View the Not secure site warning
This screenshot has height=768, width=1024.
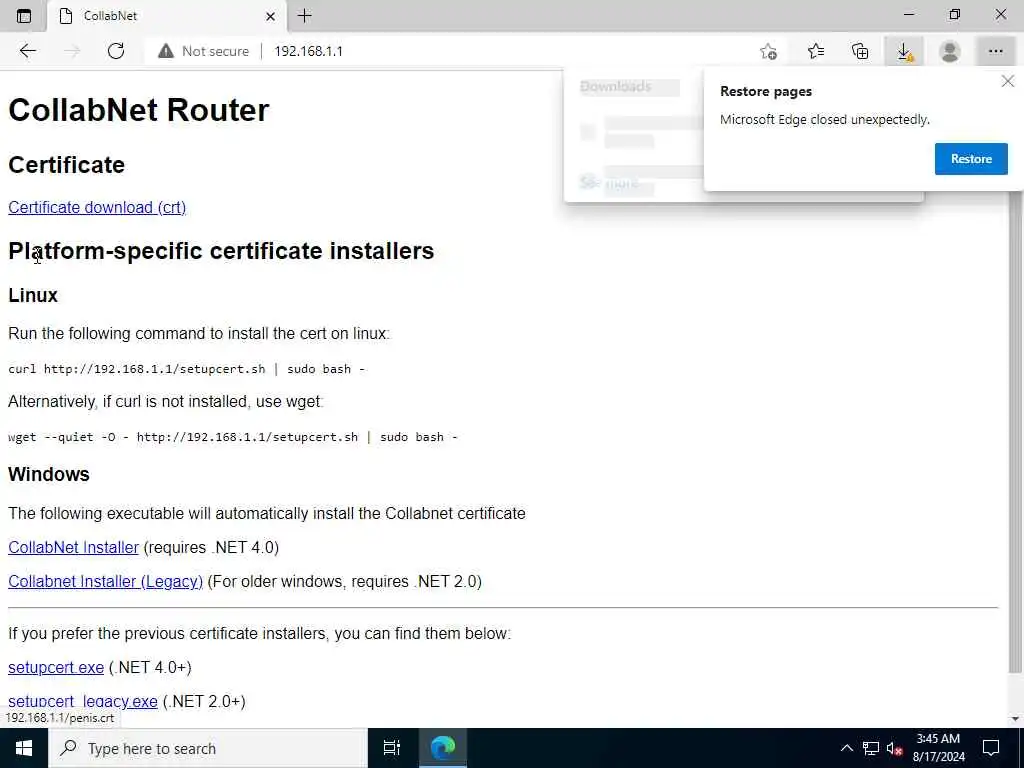[x=203, y=51]
